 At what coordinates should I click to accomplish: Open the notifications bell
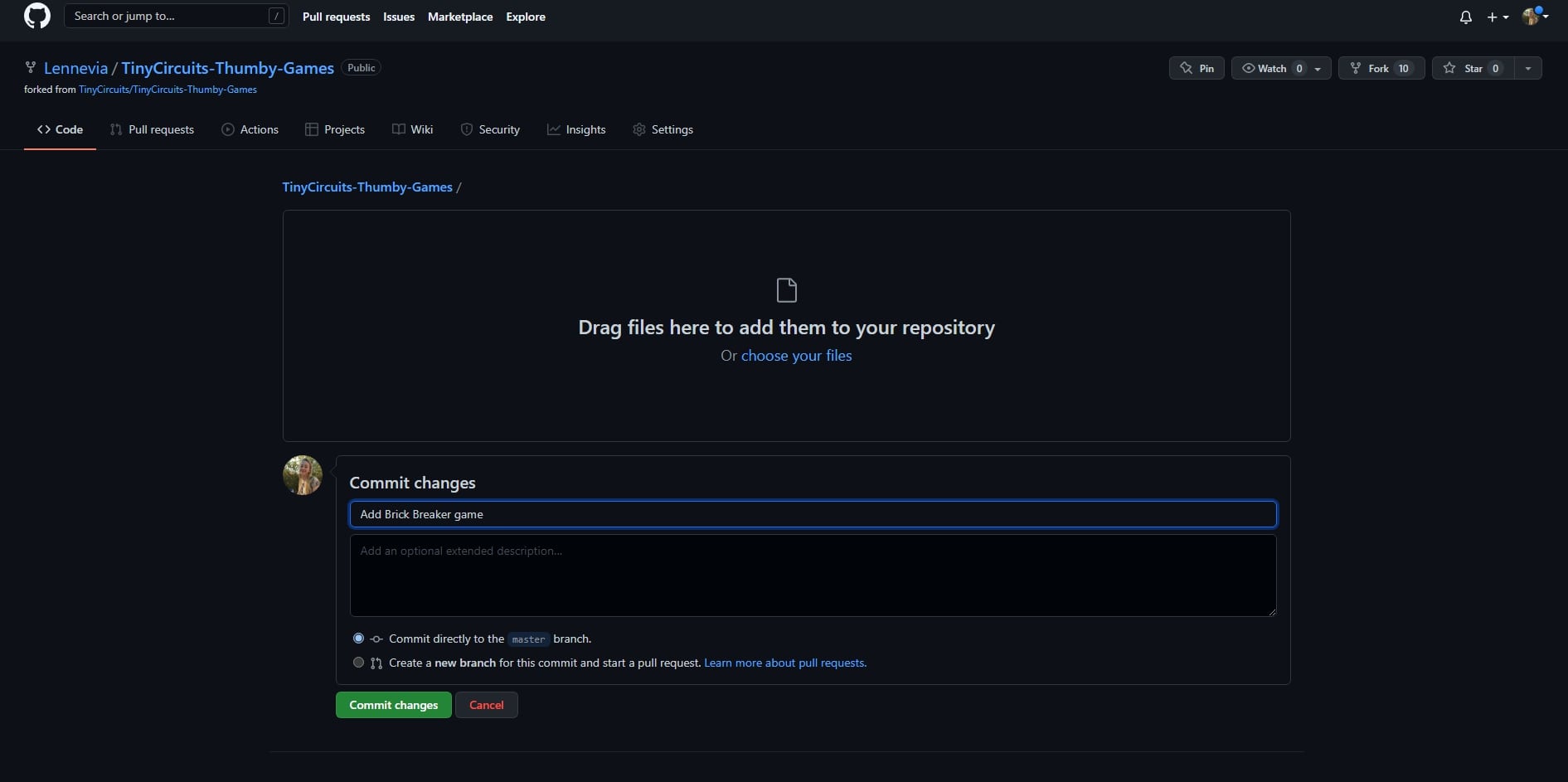1465,17
